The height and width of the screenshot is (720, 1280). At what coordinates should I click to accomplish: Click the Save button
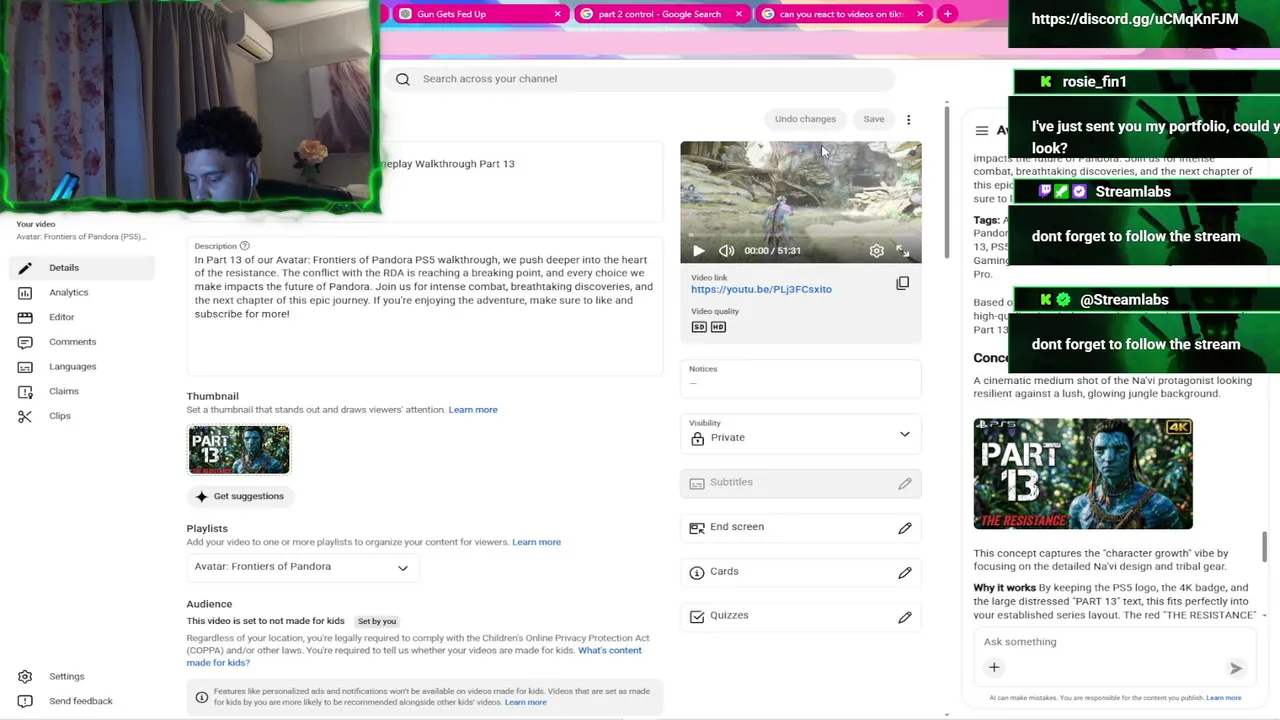point(874,119)
